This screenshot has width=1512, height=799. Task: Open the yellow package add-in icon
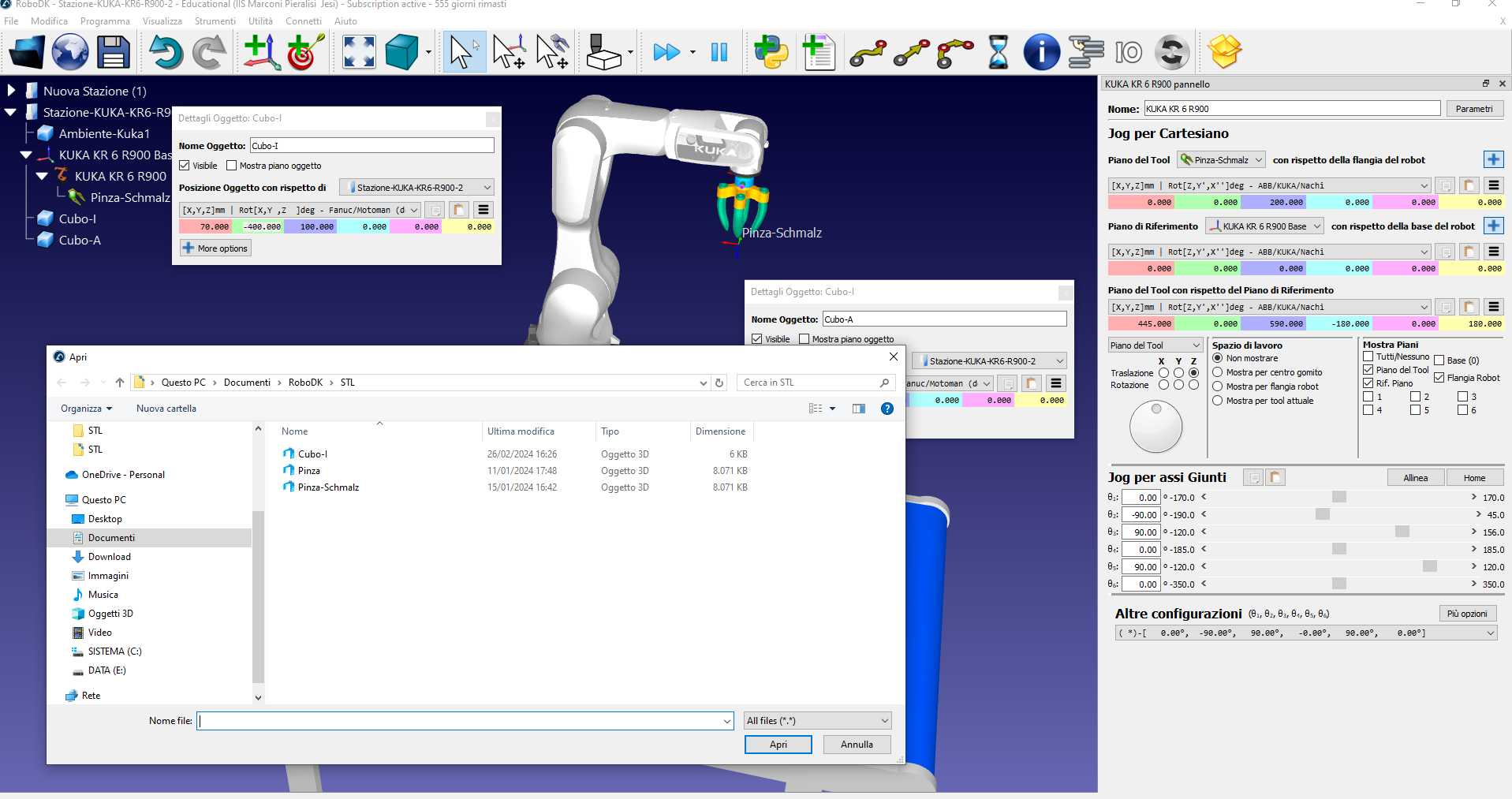click(1225, 52)
